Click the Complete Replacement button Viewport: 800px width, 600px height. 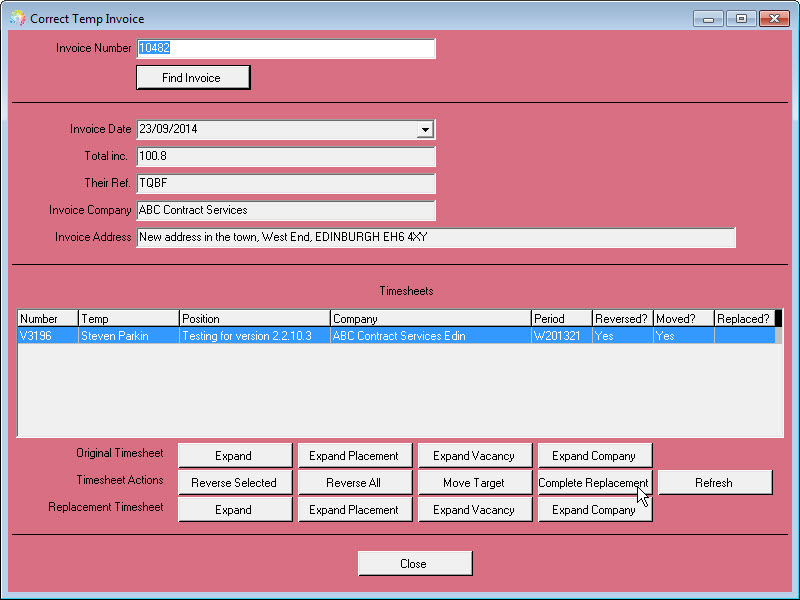coord(594,483)
